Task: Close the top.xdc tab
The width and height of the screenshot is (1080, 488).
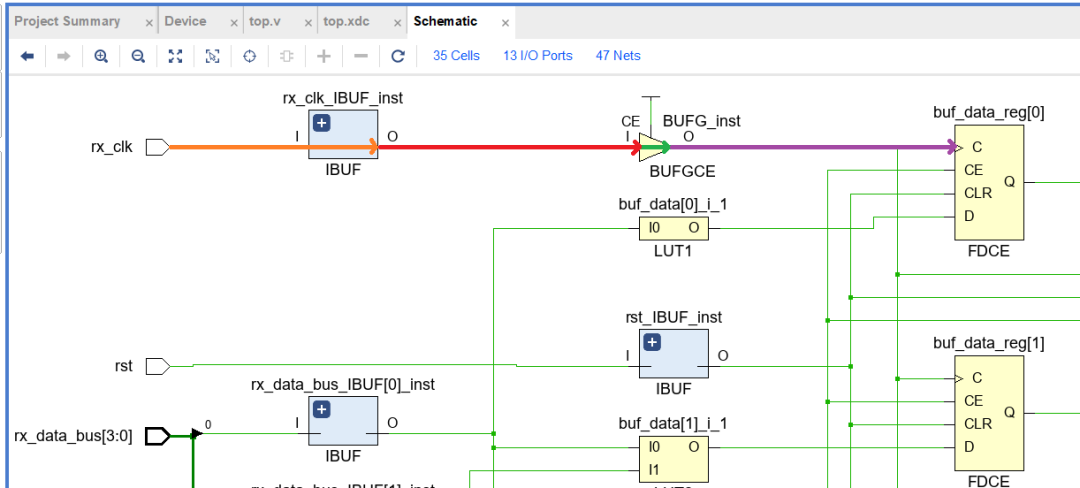Action: 398,23
